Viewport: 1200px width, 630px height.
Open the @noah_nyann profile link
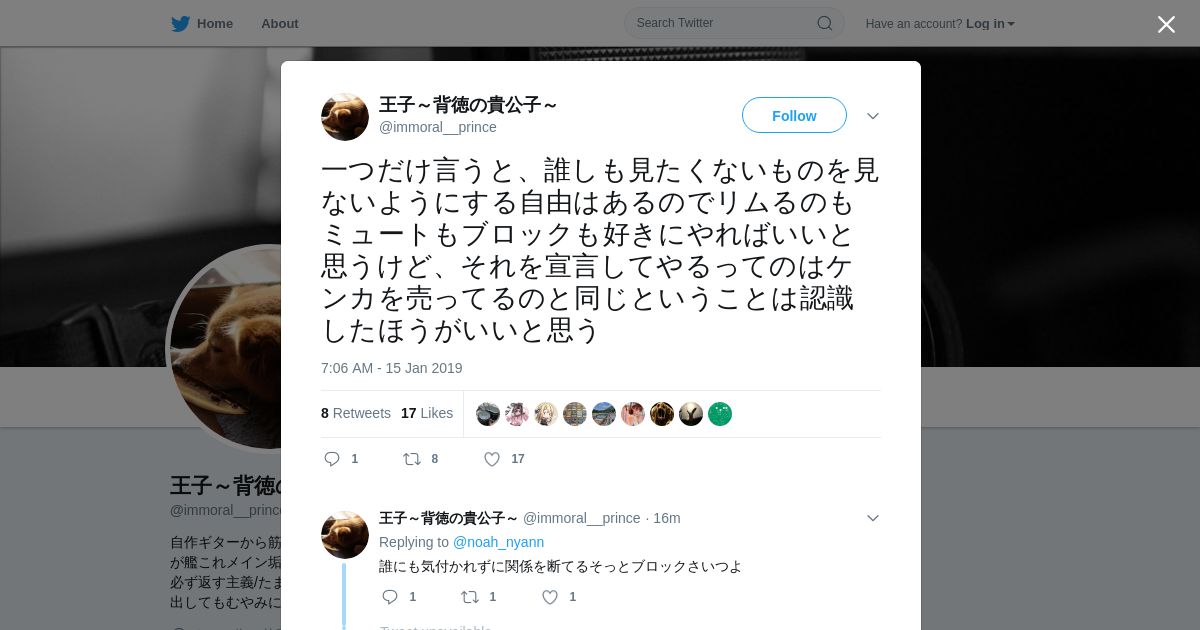pyautogui.click(x=498, y=542)
